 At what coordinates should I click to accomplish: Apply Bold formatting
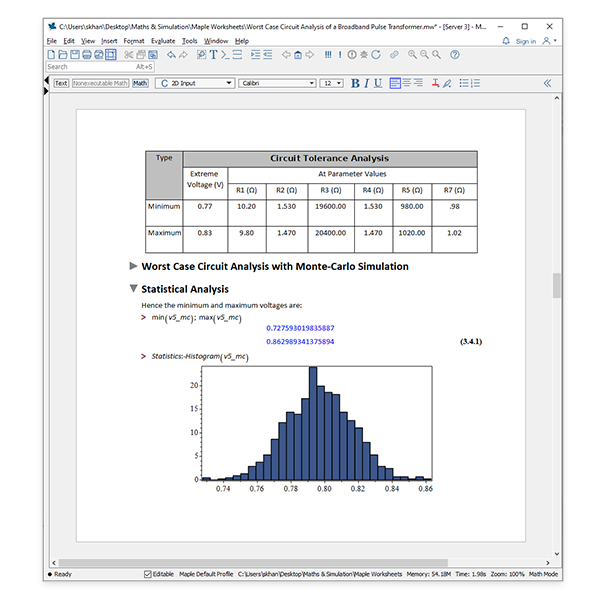click(355, 84)
